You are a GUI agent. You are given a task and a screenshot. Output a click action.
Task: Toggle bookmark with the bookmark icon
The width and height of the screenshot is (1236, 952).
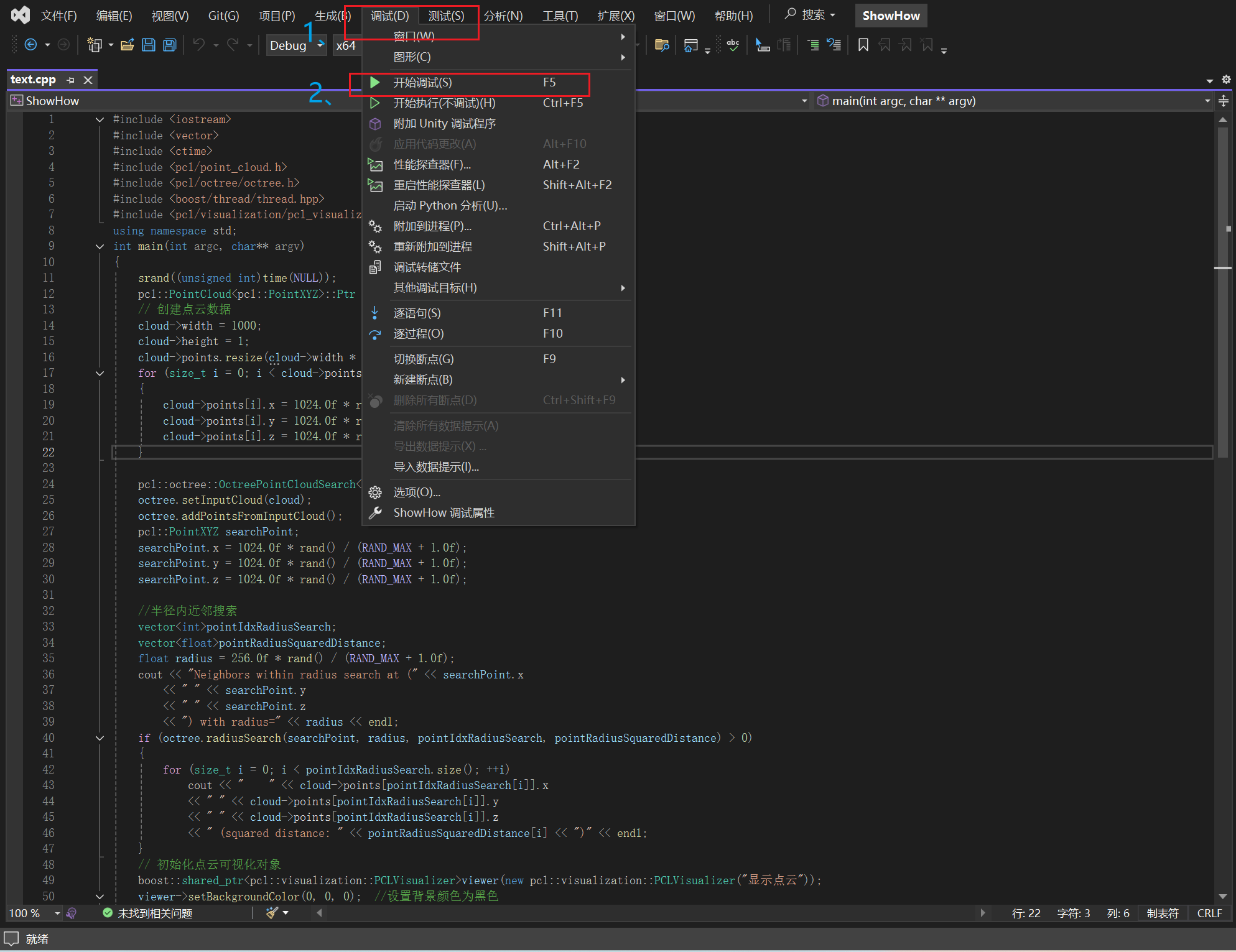point(863,45)
